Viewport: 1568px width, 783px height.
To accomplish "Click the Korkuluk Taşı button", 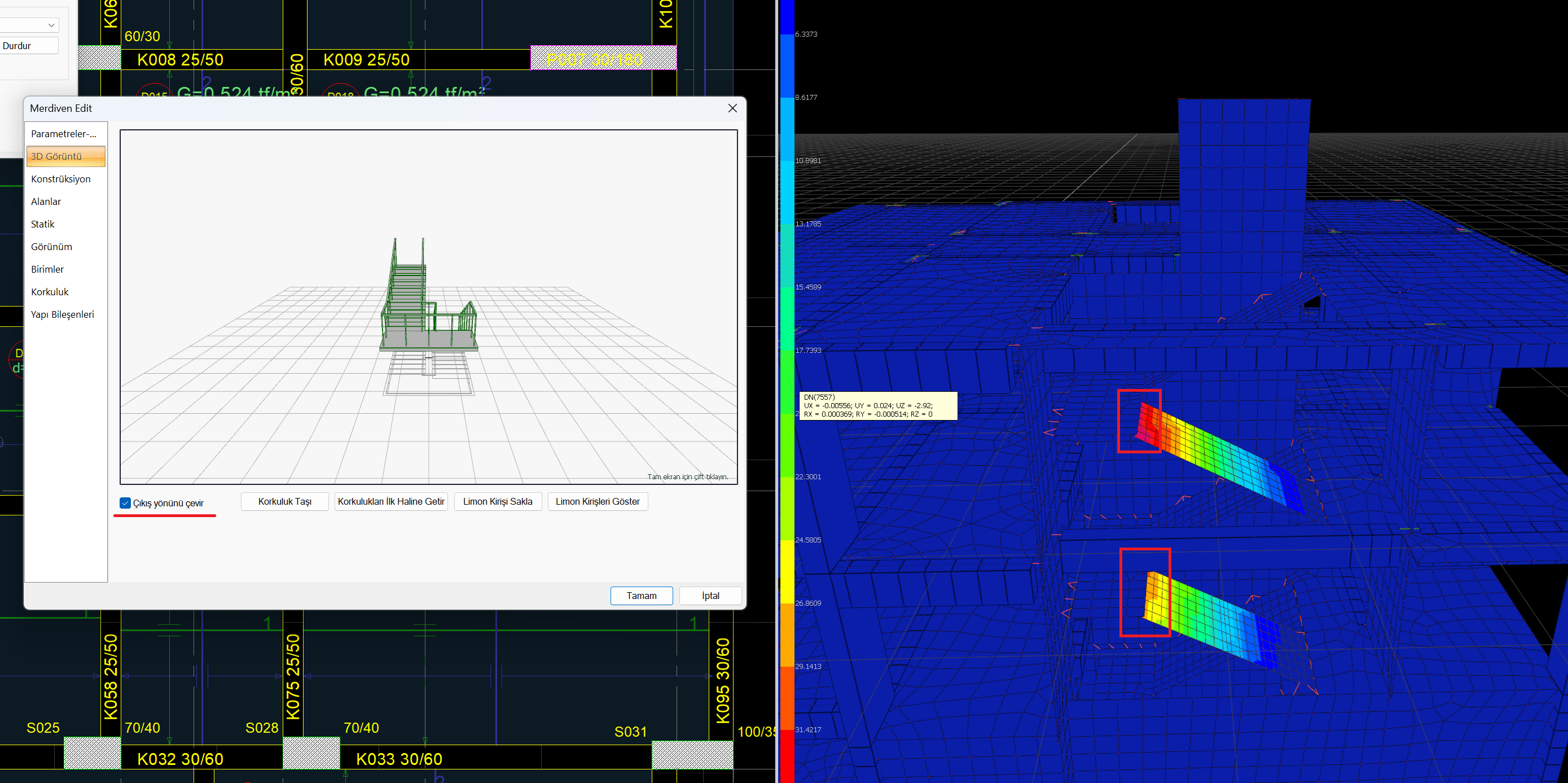I will [x=284, y=502].
